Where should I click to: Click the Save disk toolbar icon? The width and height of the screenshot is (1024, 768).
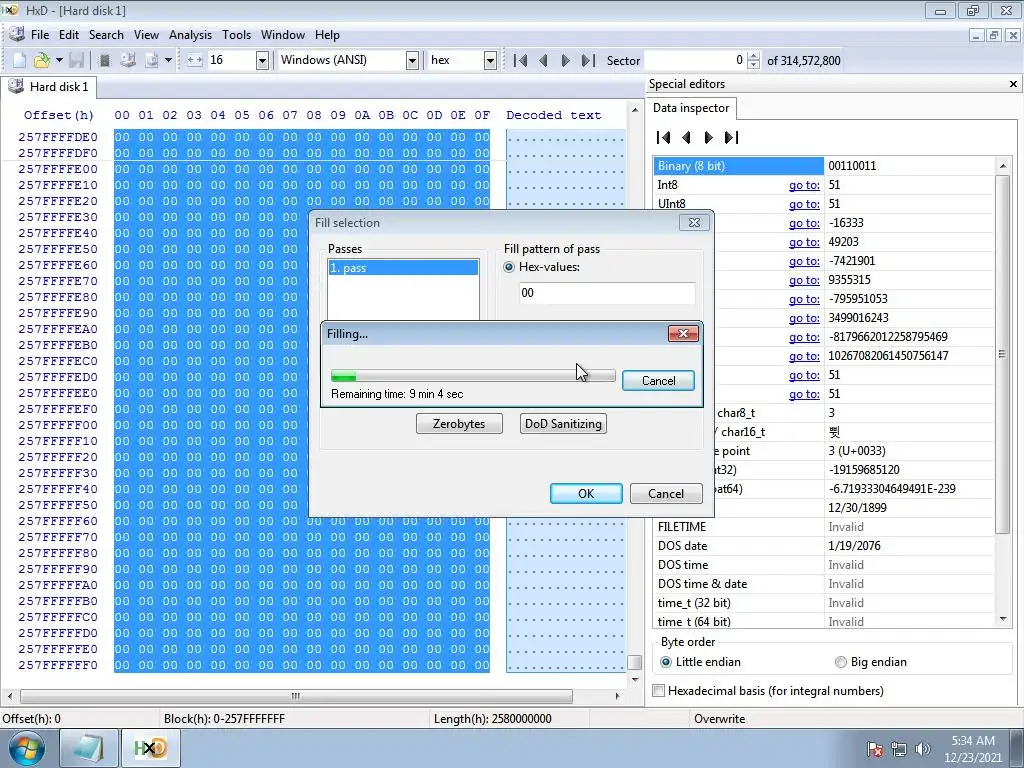click(76, 60)
